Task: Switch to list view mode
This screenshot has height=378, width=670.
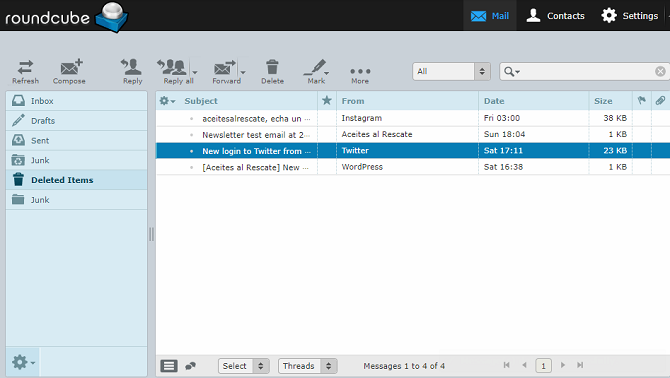Action: coord(169,366)
